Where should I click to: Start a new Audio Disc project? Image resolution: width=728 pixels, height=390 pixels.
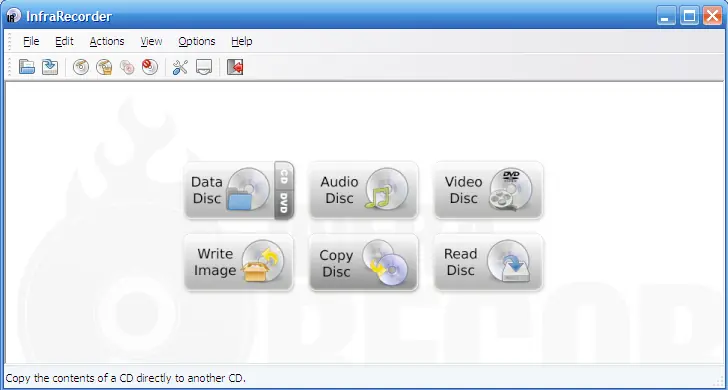(364, 190)
